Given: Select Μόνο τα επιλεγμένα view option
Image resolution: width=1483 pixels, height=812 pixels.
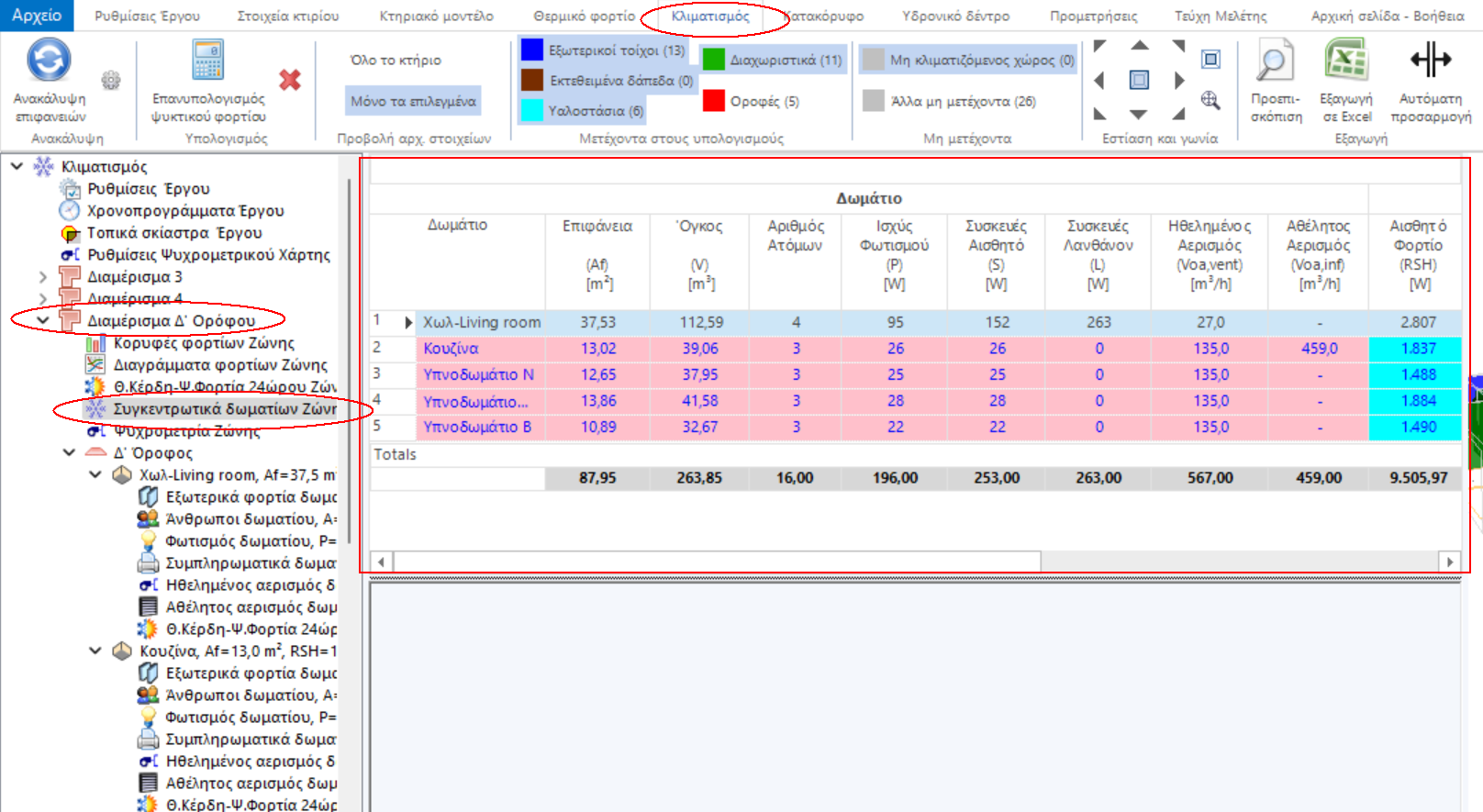Looking at the screenshot, I should (x=413, y=101).
